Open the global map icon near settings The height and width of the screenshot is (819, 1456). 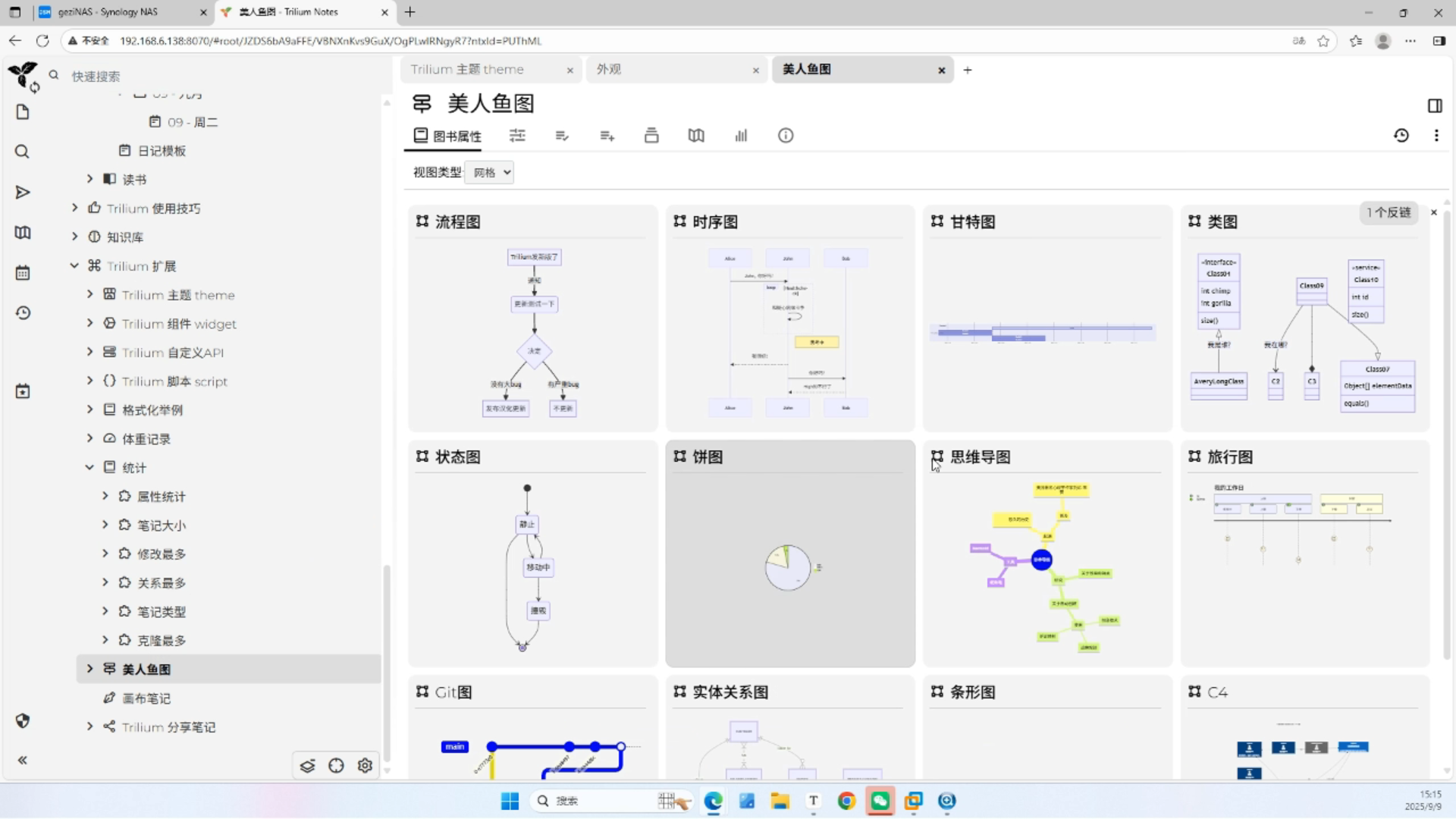(x=336, y=766)
